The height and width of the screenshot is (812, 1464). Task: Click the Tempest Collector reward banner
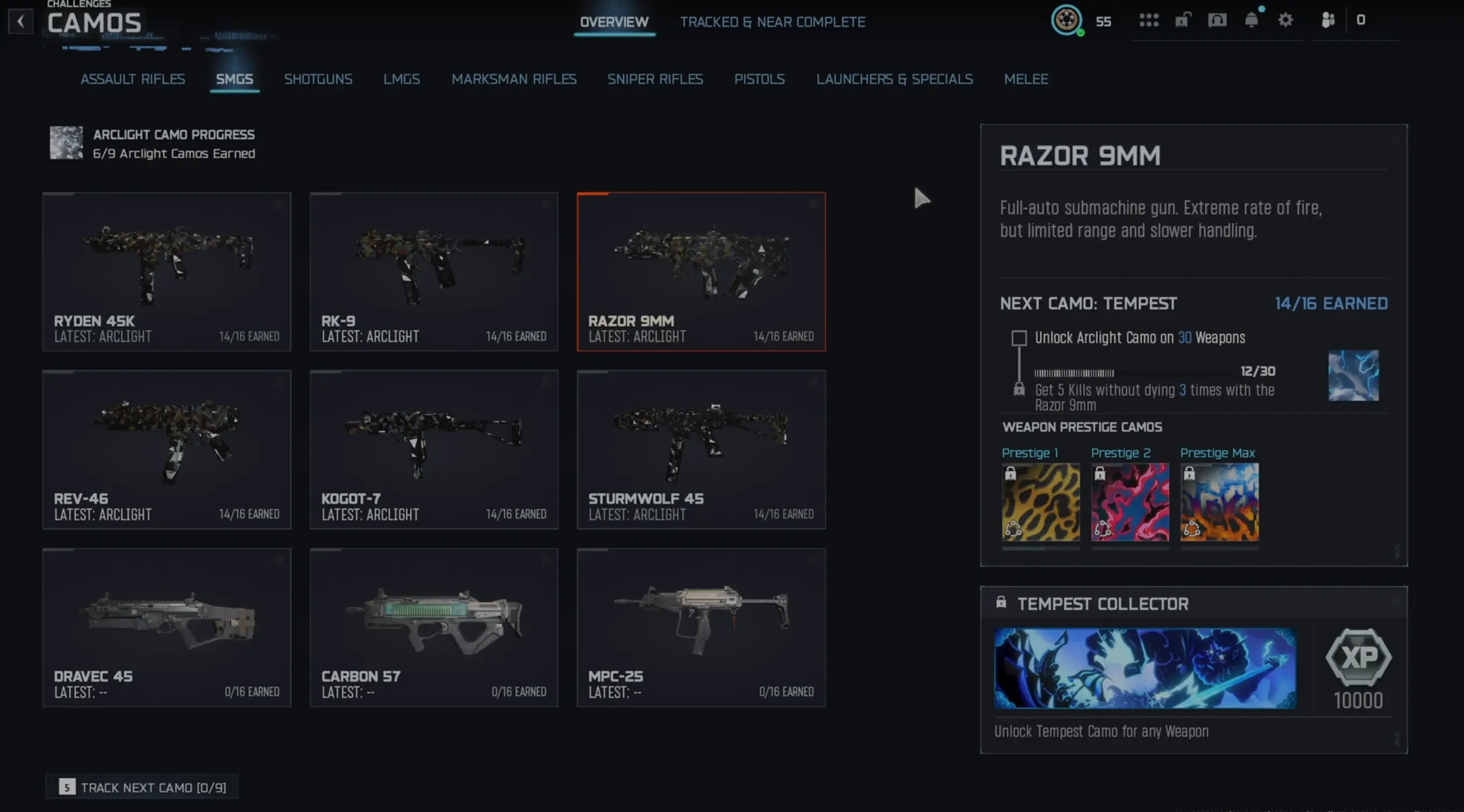1145,668
